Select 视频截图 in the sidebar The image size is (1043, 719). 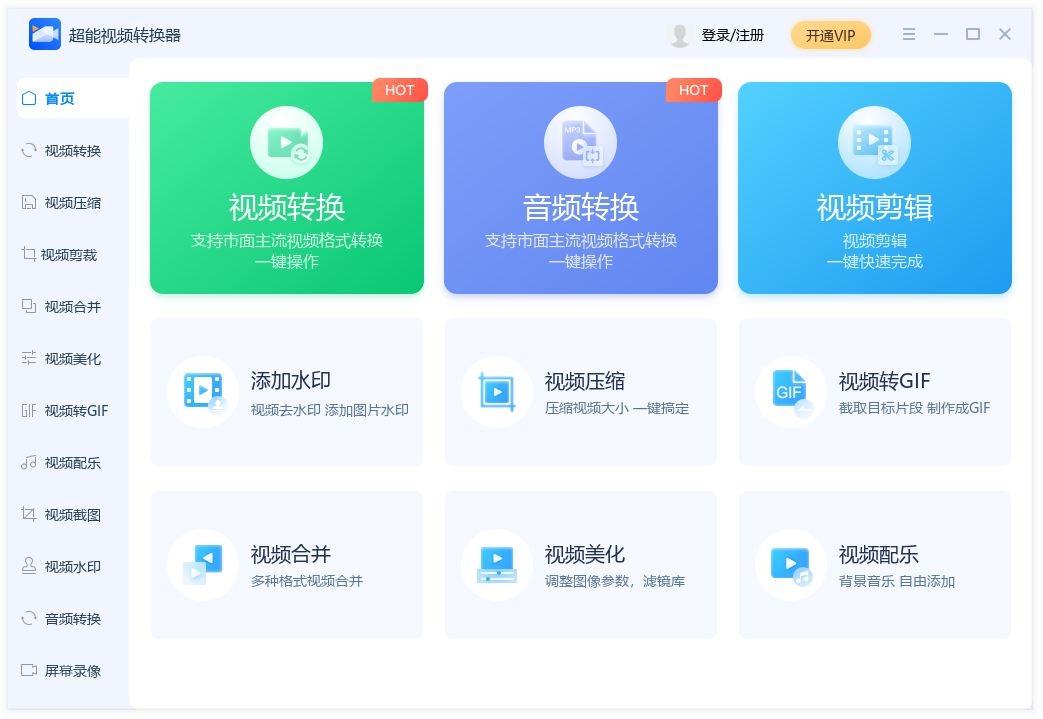click(72, 515)
